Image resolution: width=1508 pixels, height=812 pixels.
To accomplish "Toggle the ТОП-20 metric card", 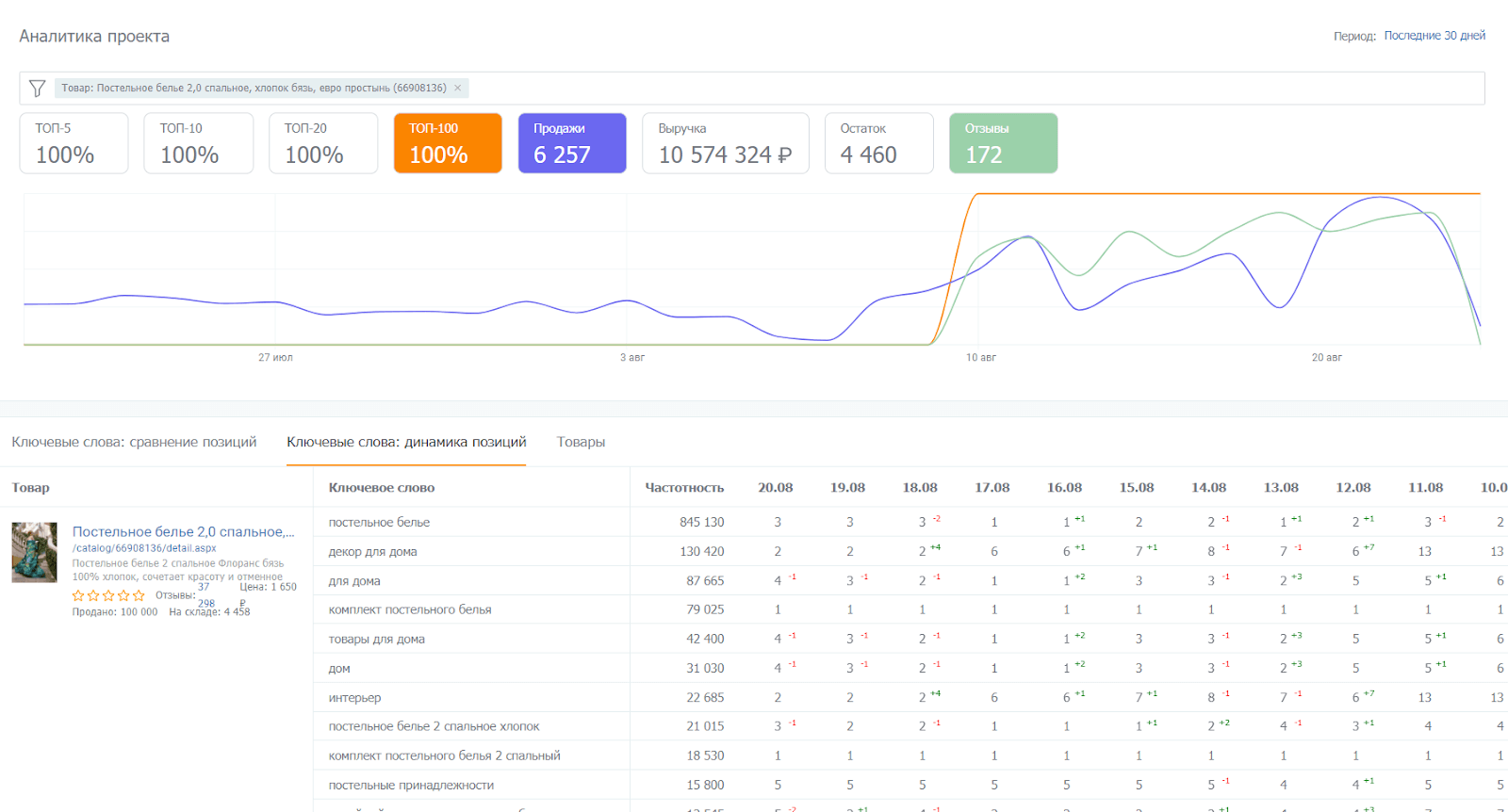I will pos(322,143).
